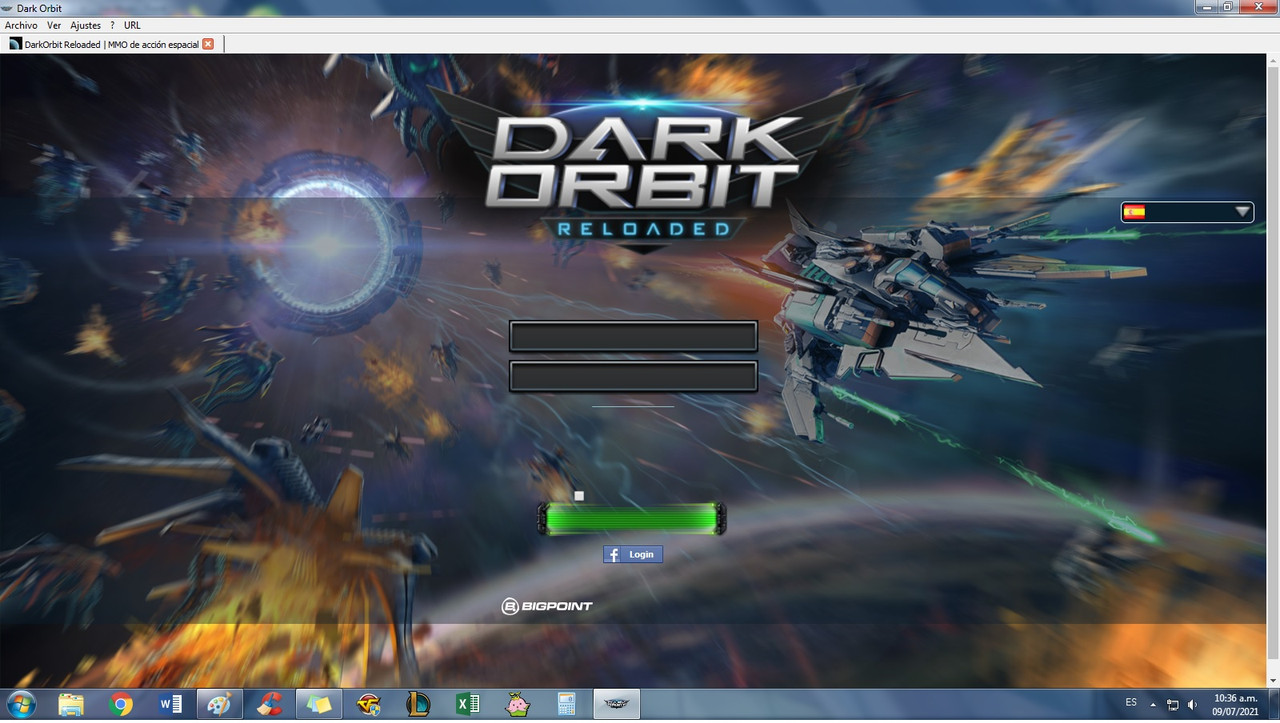1280x723 pixels.
Task: Click the username input field
Action: (x=633, y=336)
